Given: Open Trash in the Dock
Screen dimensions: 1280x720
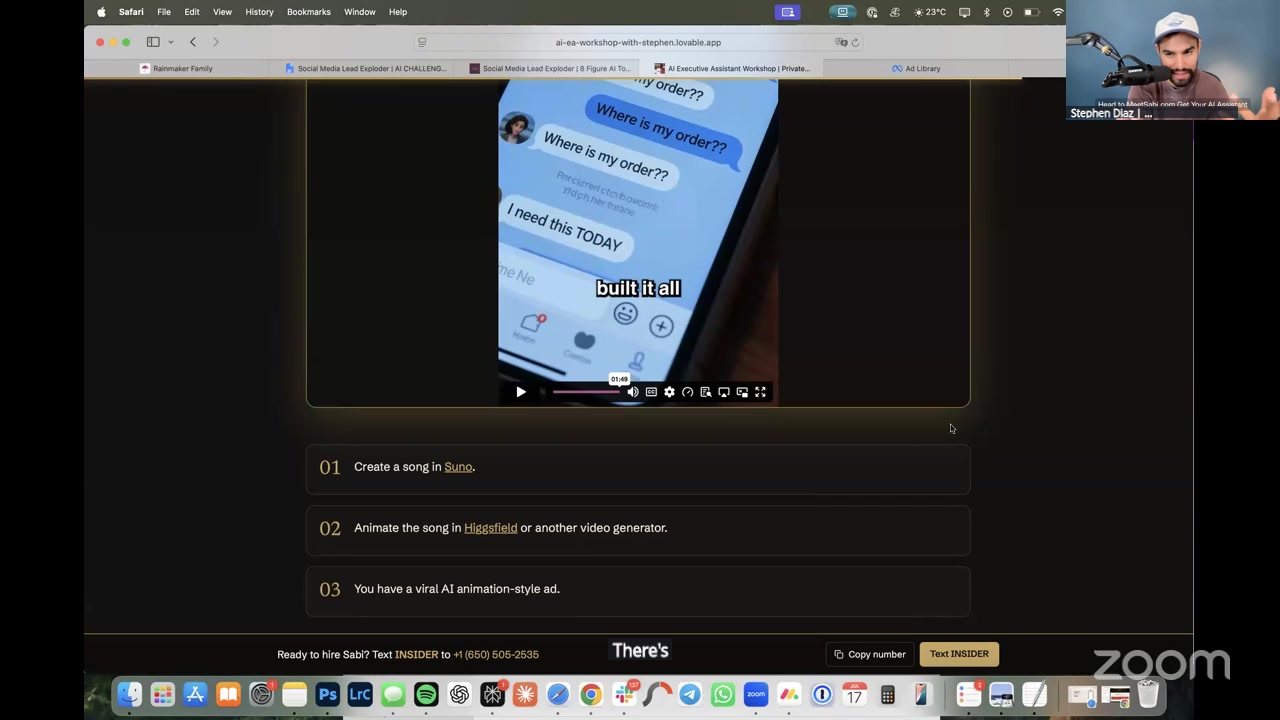Looking at the screenshot, I should [x=1148, y=694].
